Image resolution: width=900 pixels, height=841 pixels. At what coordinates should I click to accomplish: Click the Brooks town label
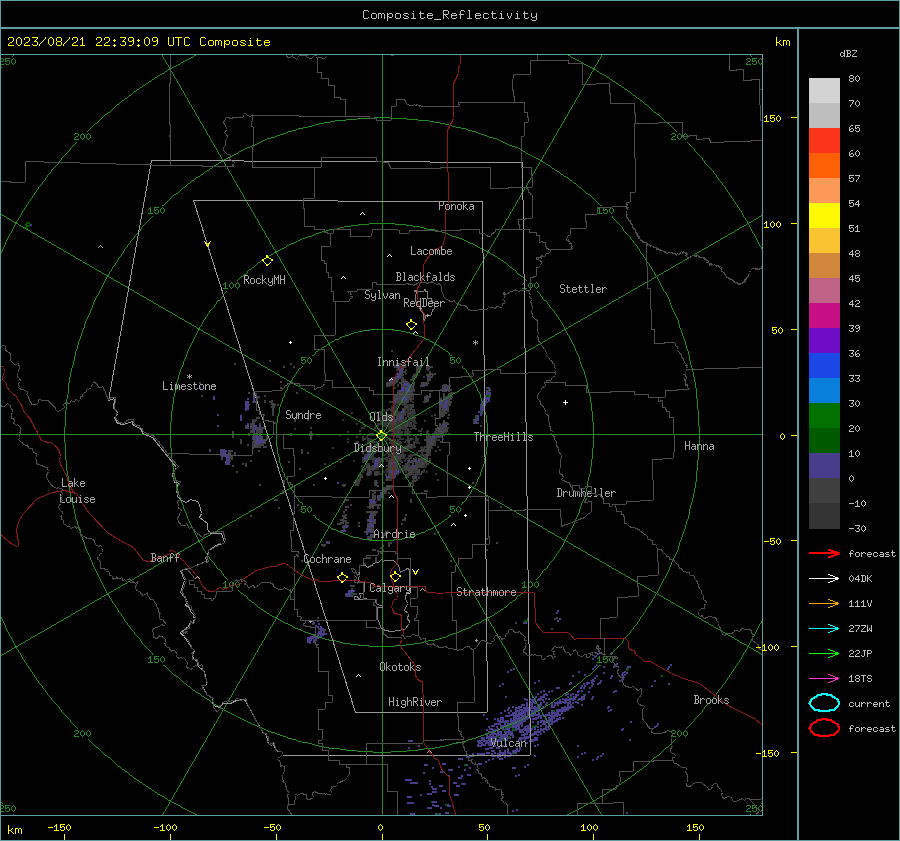pyautogui.click(x=711, y=700)
